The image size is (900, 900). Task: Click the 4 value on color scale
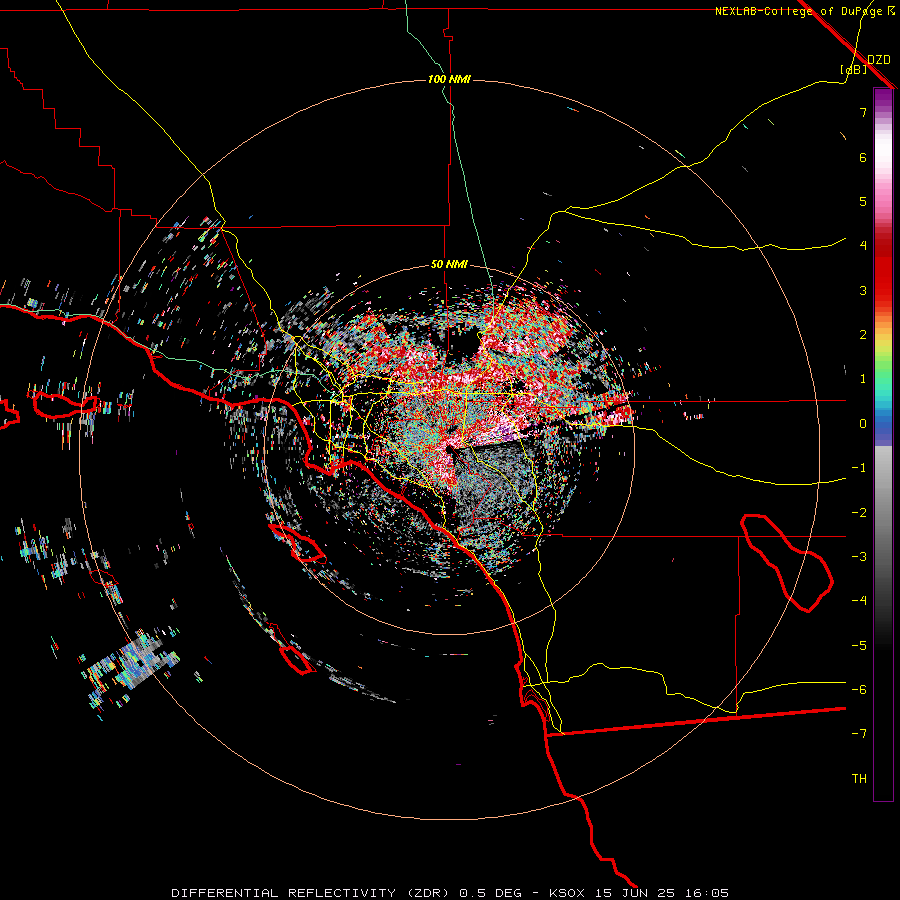(x=863, y=245)
